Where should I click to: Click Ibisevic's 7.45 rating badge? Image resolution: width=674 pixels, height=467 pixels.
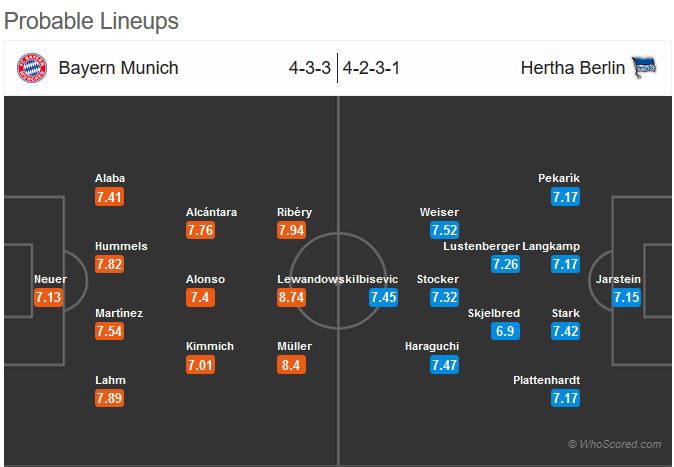coord(383,297)
